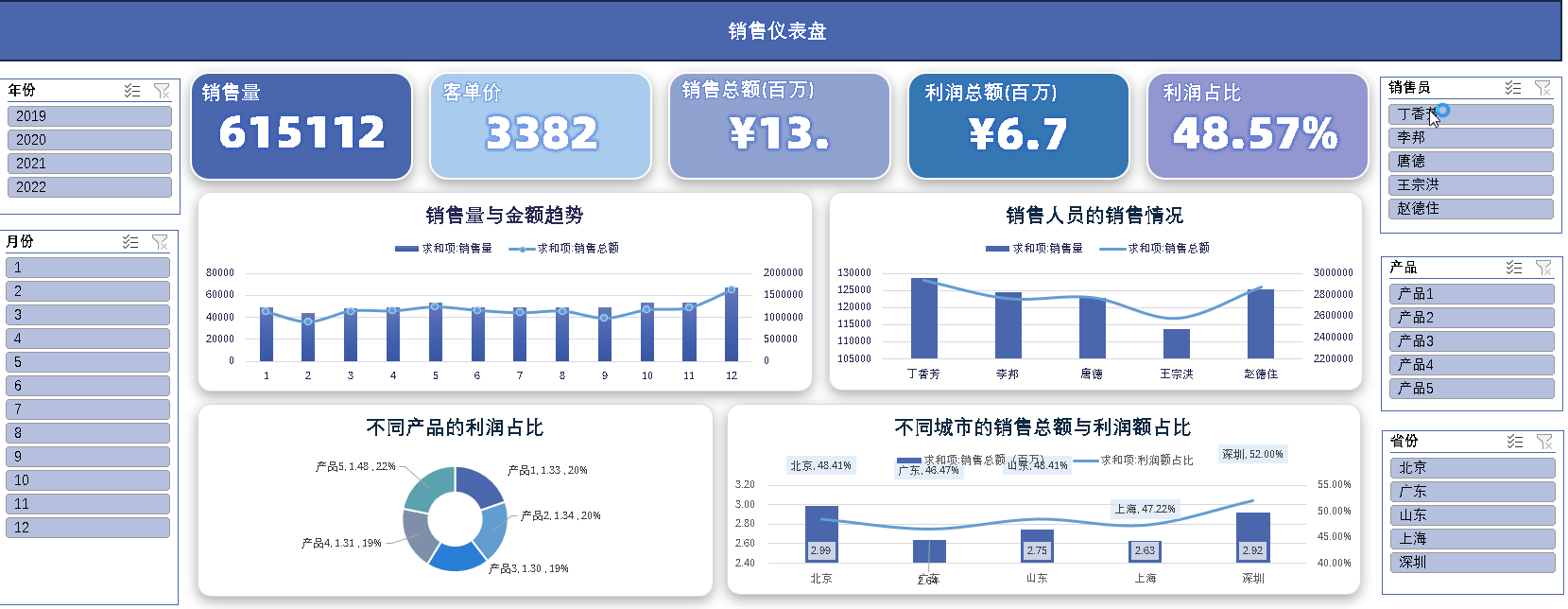The image size is (1568, 609).
Task: Select month 6 in 月份 slicer
Action: point(88,386)
